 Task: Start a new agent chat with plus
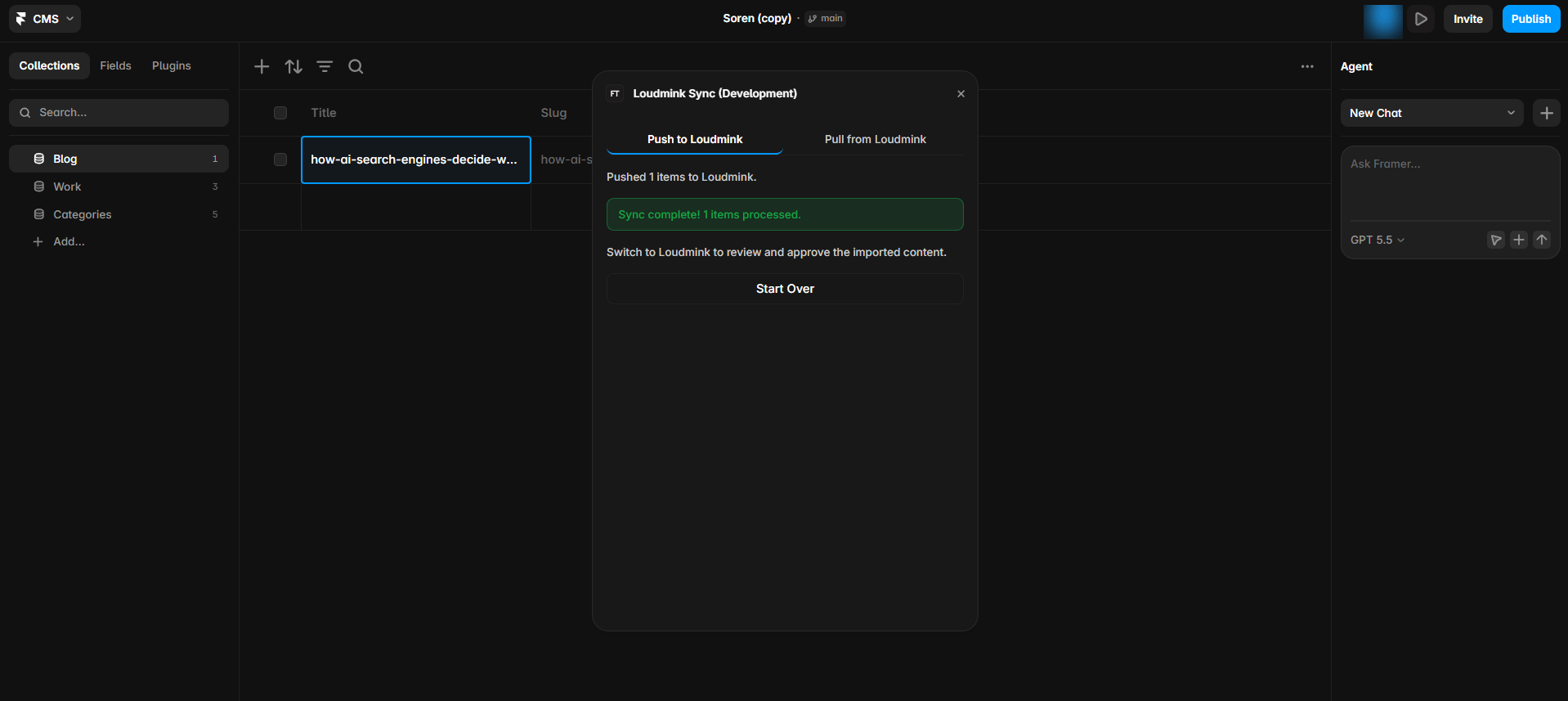pyautogui.click(x=1547, y=113)
